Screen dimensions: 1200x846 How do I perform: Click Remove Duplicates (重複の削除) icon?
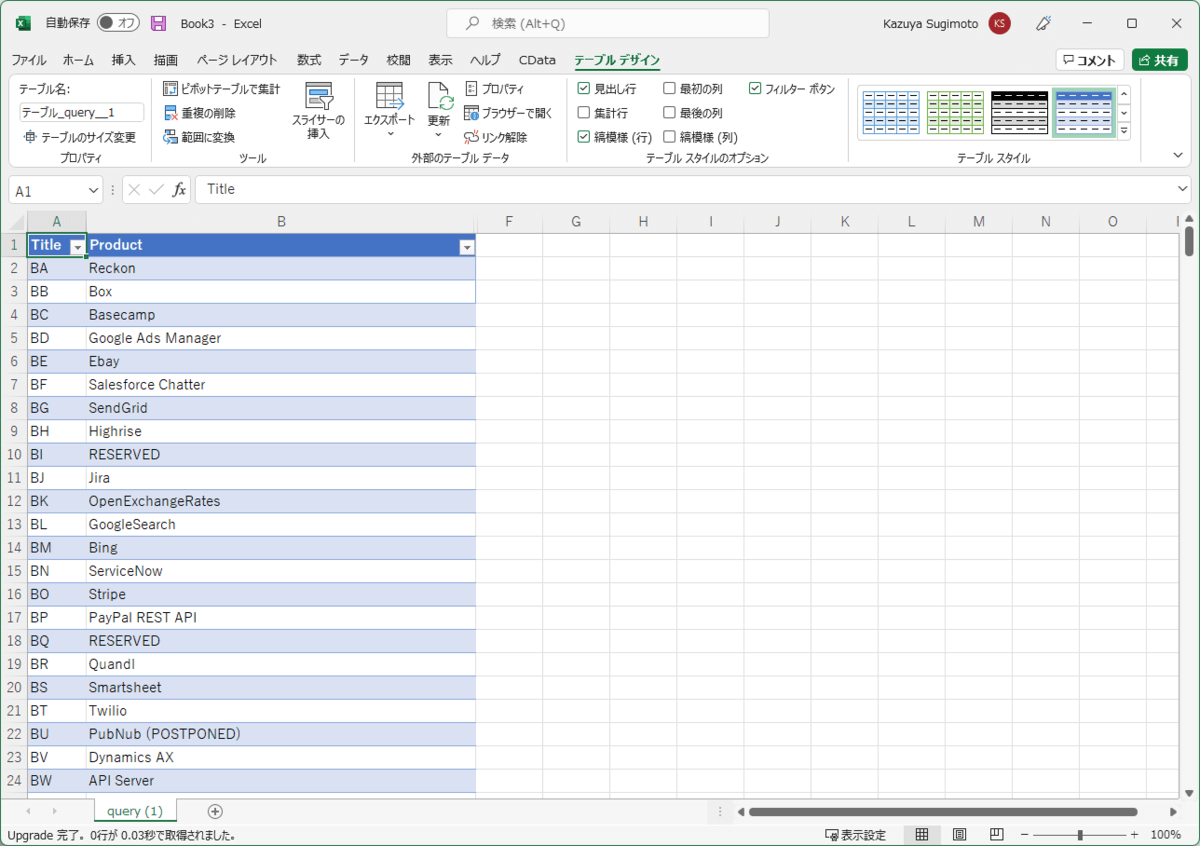(x=170, y=113)
